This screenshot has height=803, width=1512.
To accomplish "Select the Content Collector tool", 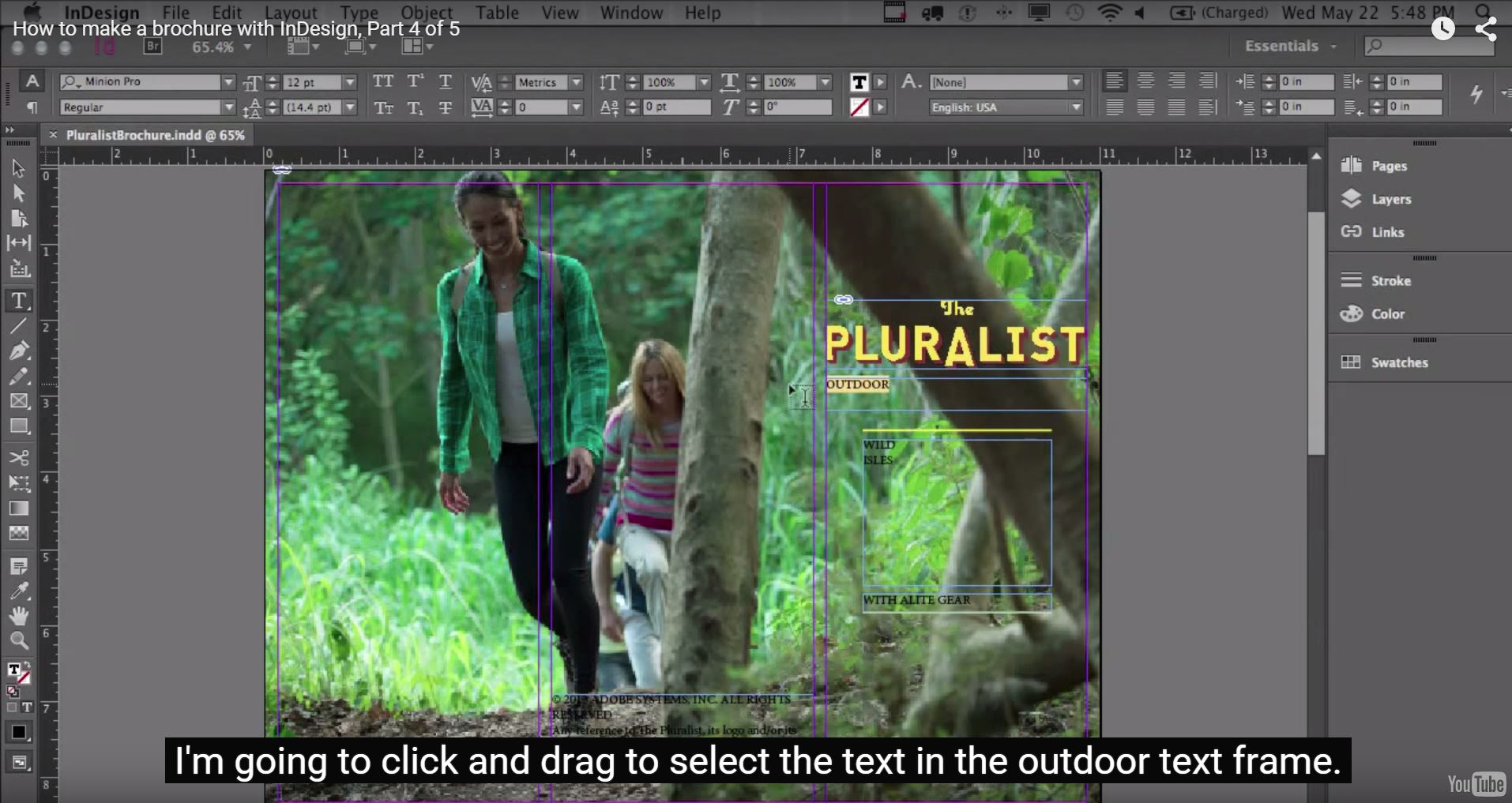I will coord(18,269).
